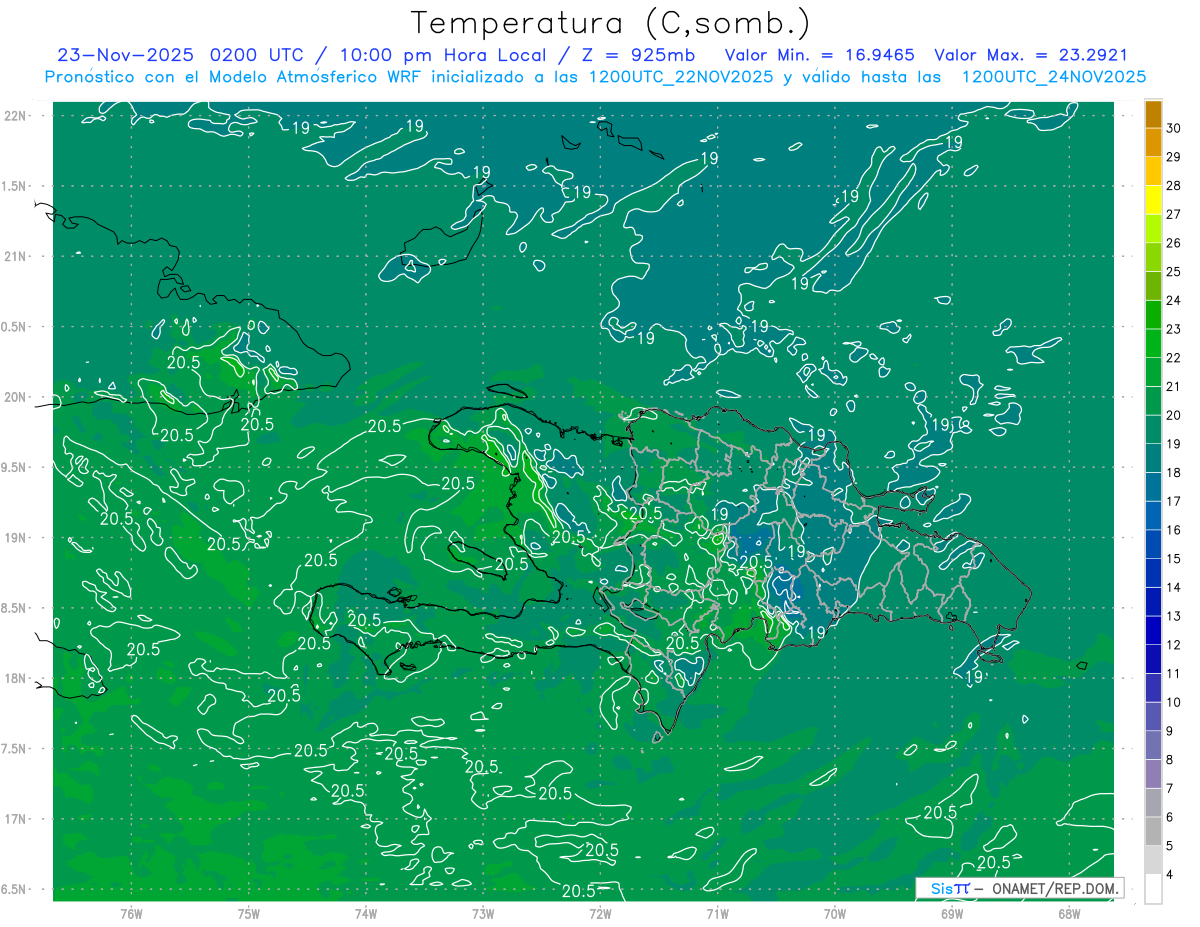Click the color scale label 20
The width and height of the screenshot is (1200, 927).
tap(1174, 415)
